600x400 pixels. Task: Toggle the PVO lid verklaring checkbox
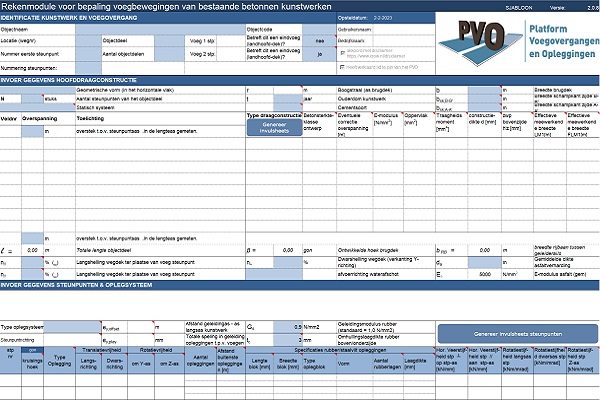342,67
